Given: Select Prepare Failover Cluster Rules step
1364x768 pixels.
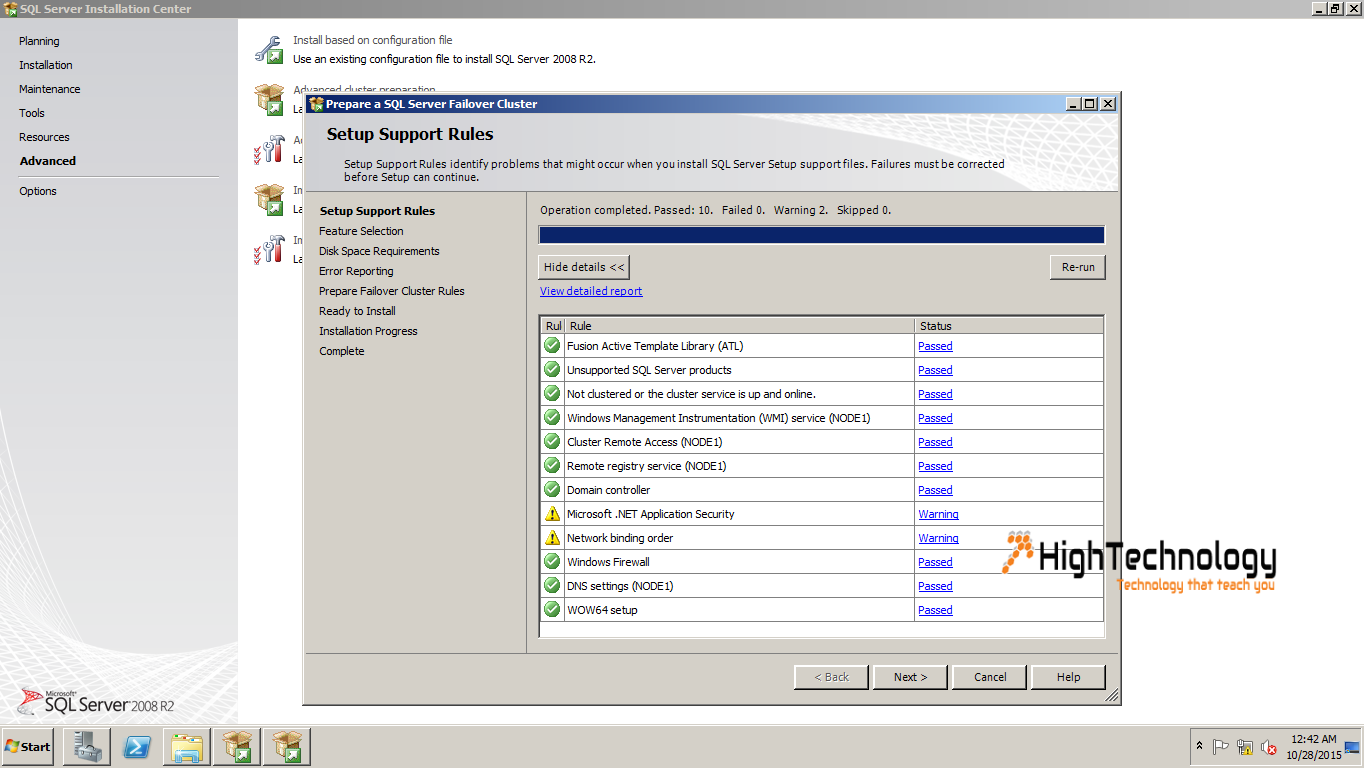Looking at the screenshot, I should [x=392, y=291].
